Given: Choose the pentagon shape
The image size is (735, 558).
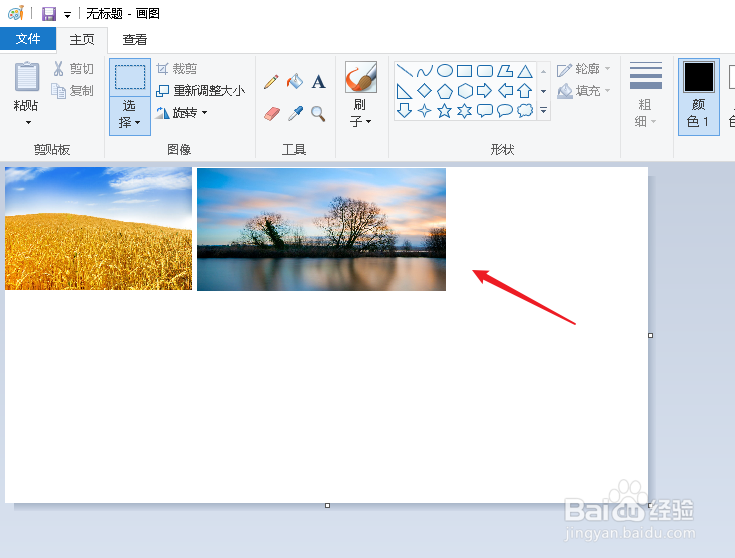Looking at the screenshot, I should (444, 91).
